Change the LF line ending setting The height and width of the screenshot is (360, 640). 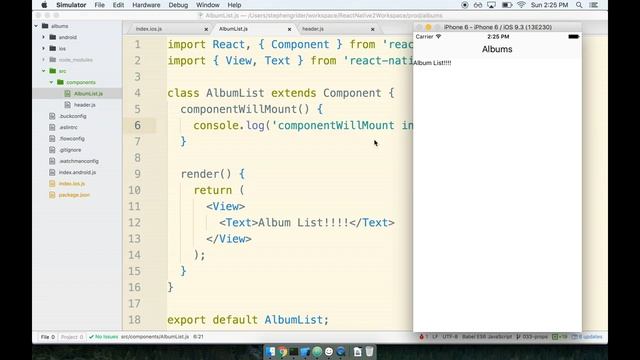point(435,337)
